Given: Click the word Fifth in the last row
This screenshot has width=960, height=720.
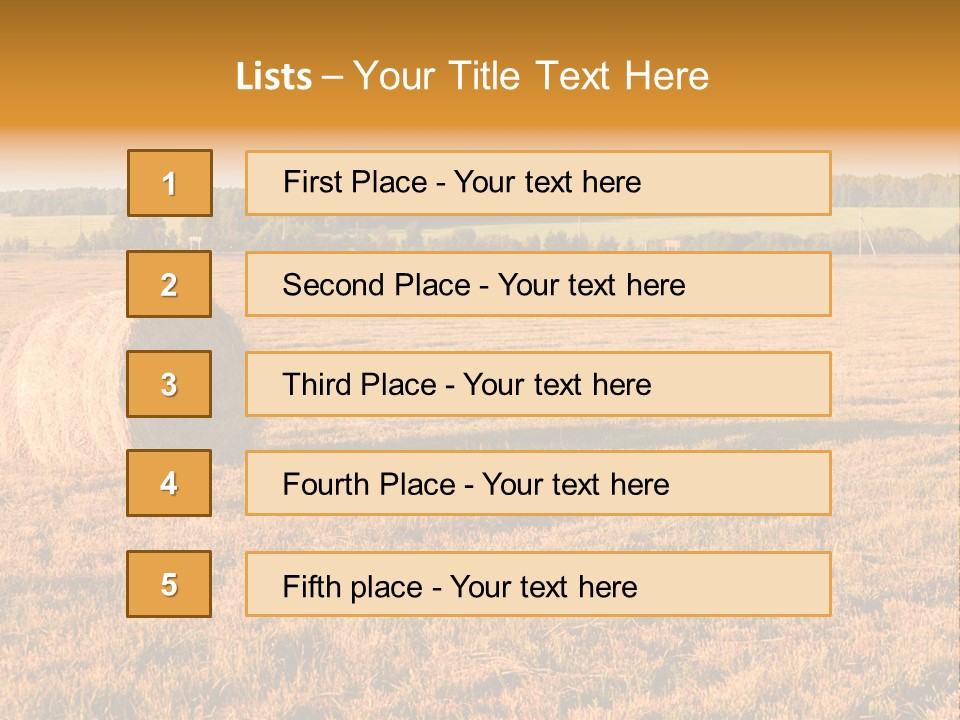Looking at the screenshot, I should (310, 586).
